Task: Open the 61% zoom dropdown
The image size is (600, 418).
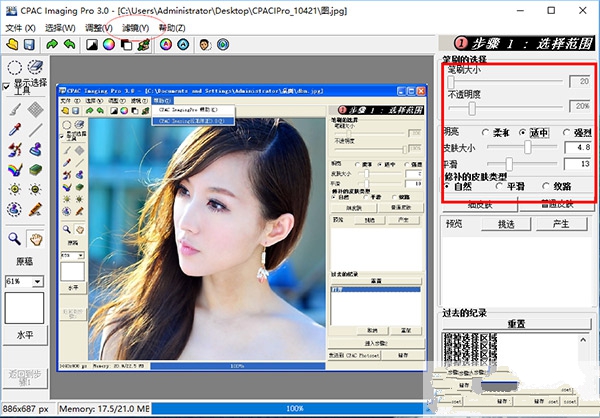Action: click(37, 282)
